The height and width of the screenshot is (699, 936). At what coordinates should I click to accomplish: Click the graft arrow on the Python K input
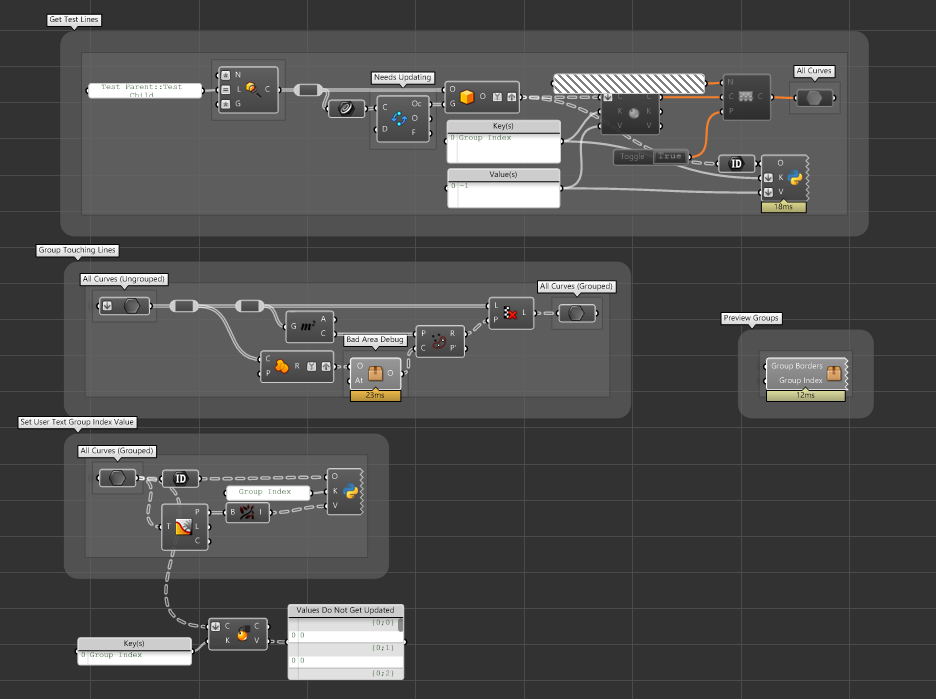pos(769,178)
